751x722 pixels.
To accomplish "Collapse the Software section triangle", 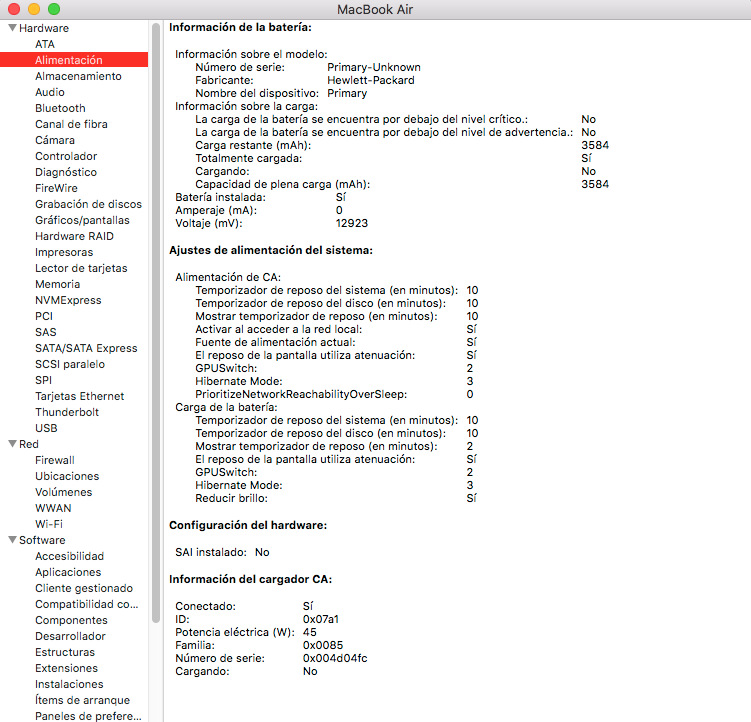I will [x=12, y=540].
